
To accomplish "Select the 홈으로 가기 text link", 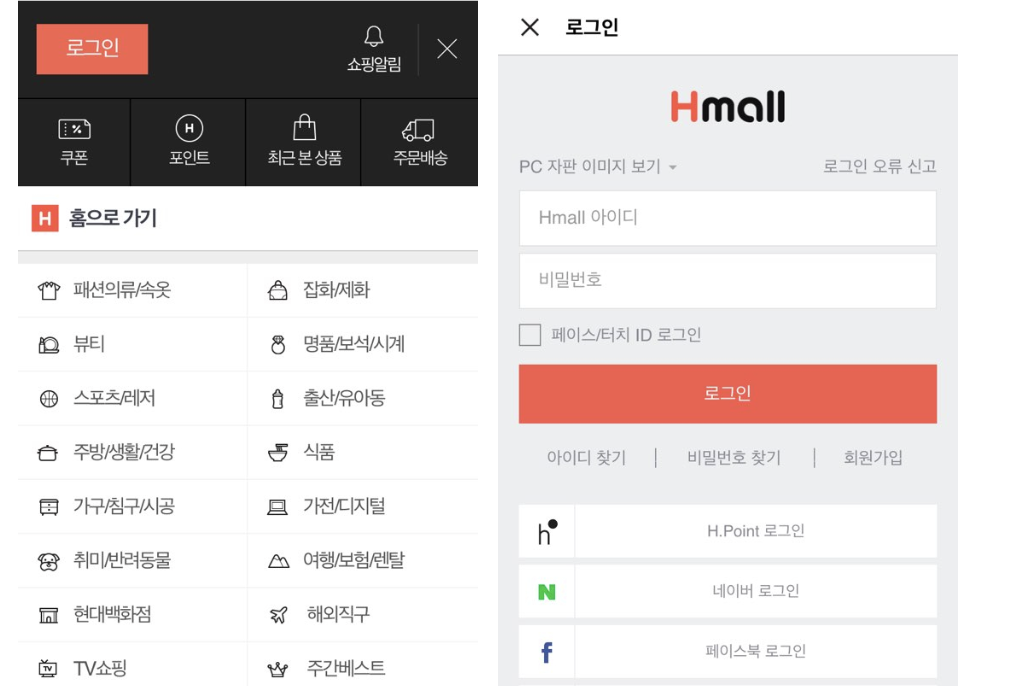I will [x=113, y=218].
